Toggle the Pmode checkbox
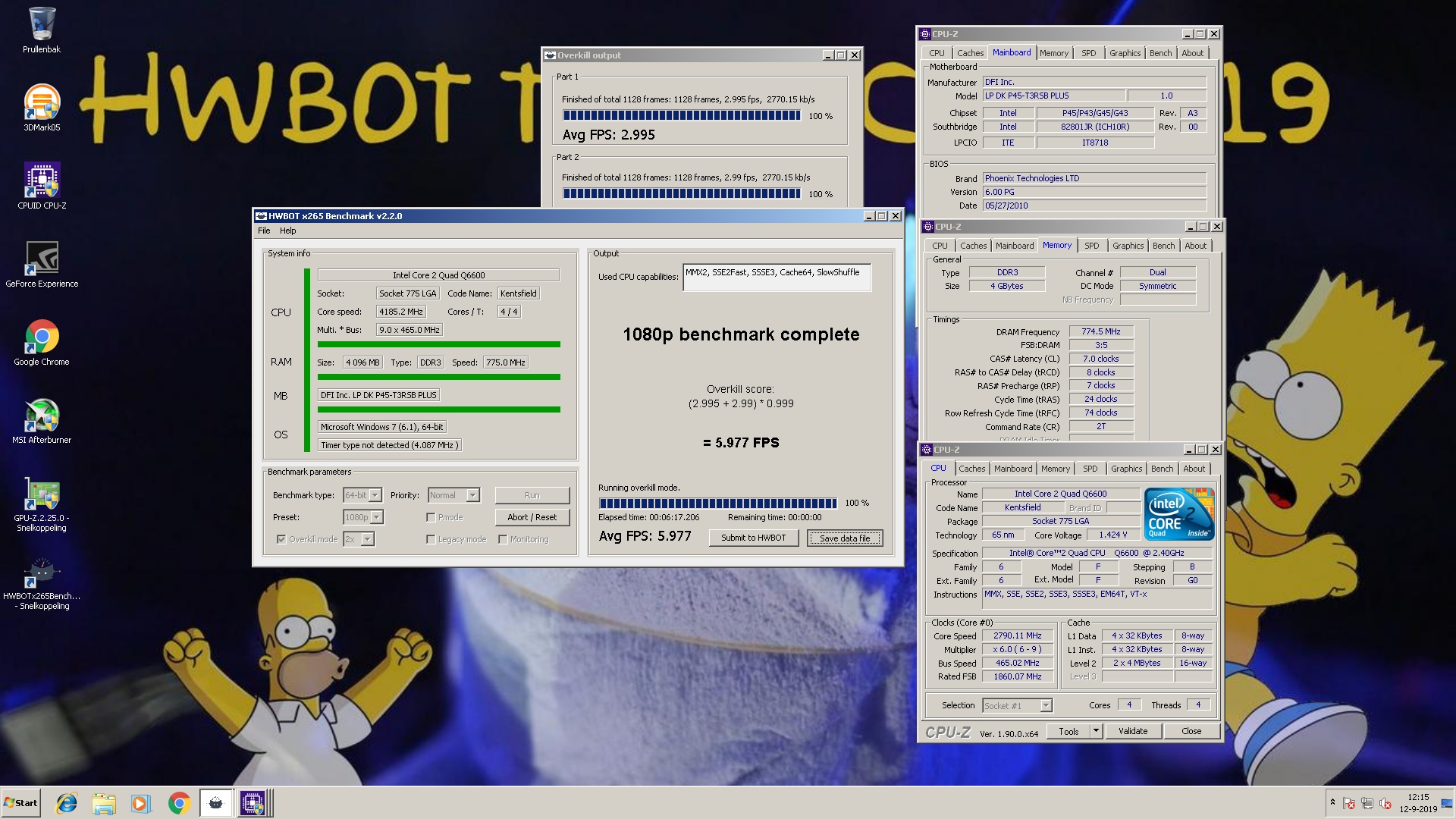1456x819 pixels. (431, 517)
